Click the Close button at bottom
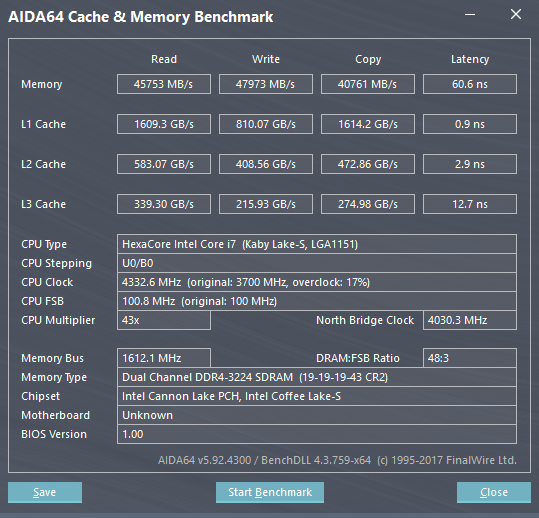 [x=494, y=492]
